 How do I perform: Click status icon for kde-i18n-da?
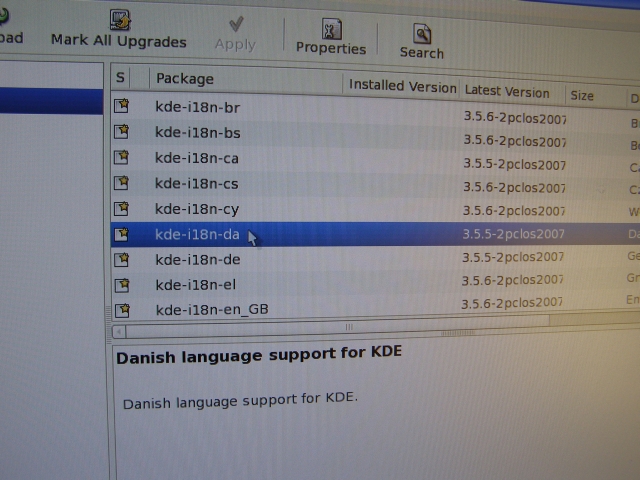click(x=122, y=234)
